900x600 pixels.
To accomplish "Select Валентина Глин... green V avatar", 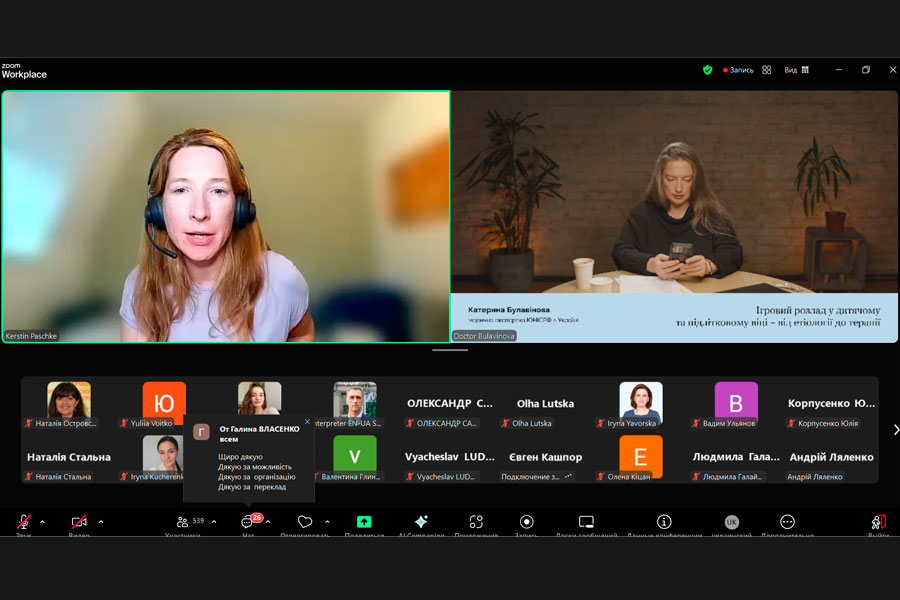I will point(355,456).
